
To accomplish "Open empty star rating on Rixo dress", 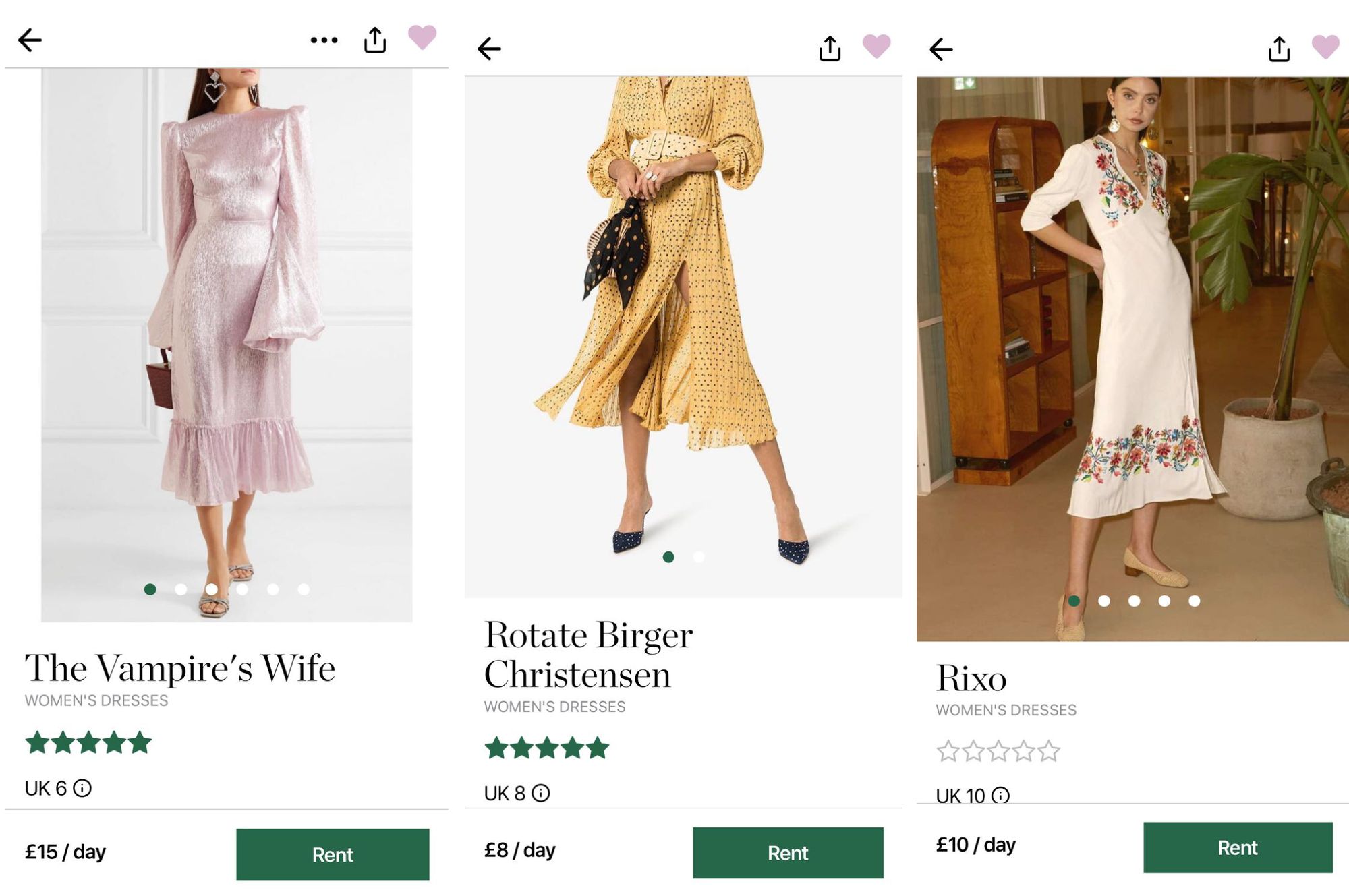I will point(998,751).
